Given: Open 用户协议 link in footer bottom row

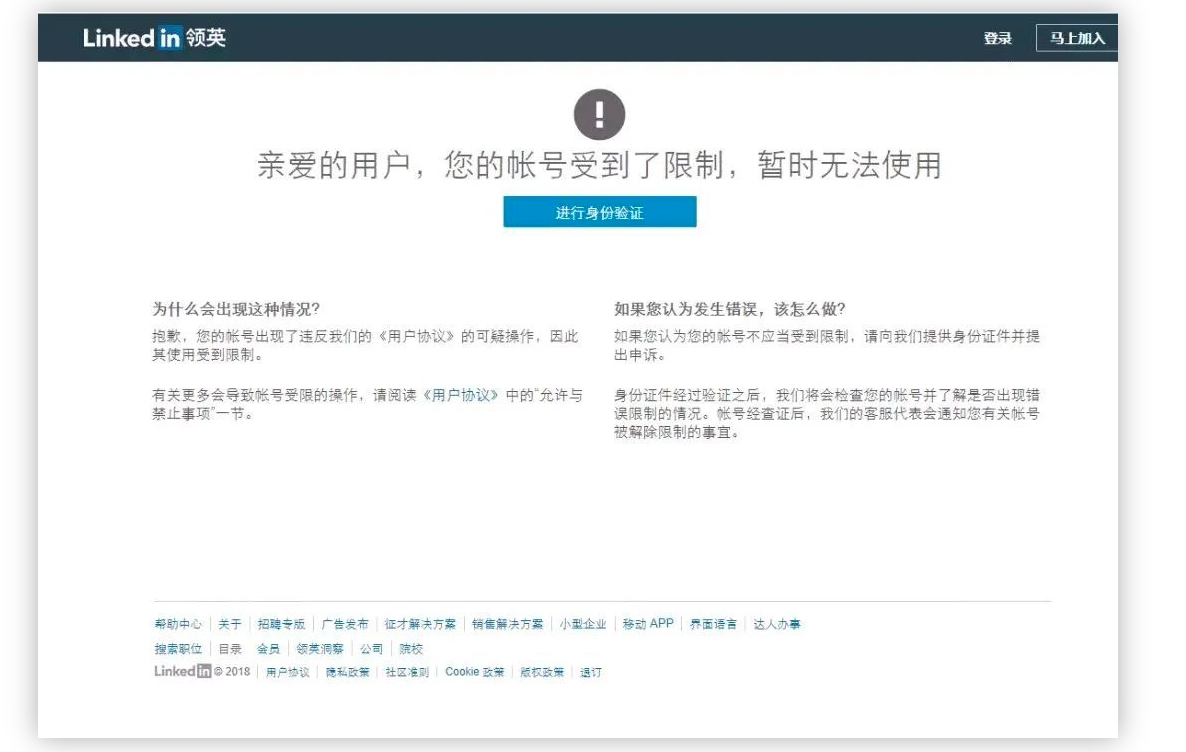Looking at the screenshot, I should coord(287,672).
